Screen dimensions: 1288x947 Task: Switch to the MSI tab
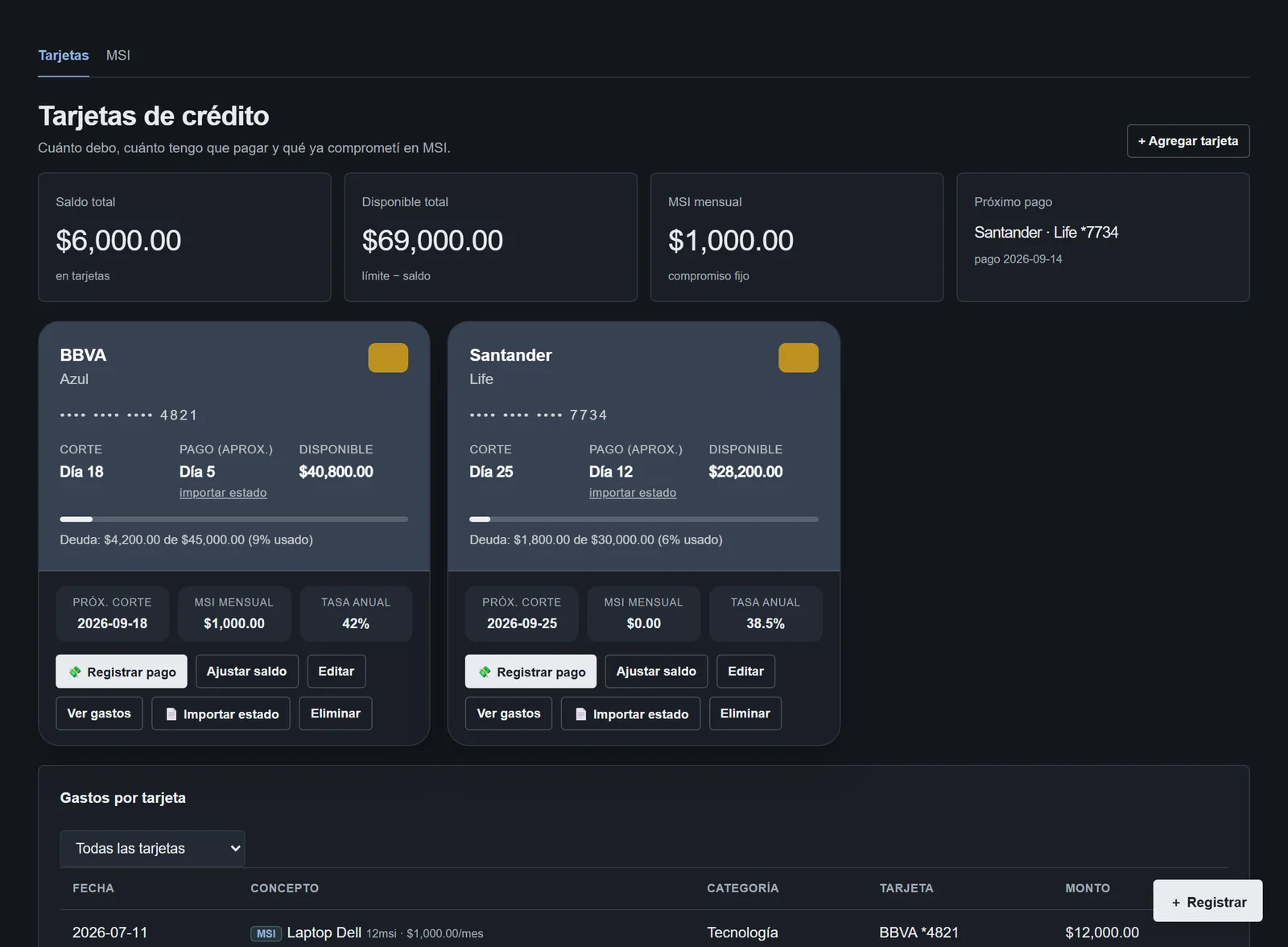[x=118, y=56]
